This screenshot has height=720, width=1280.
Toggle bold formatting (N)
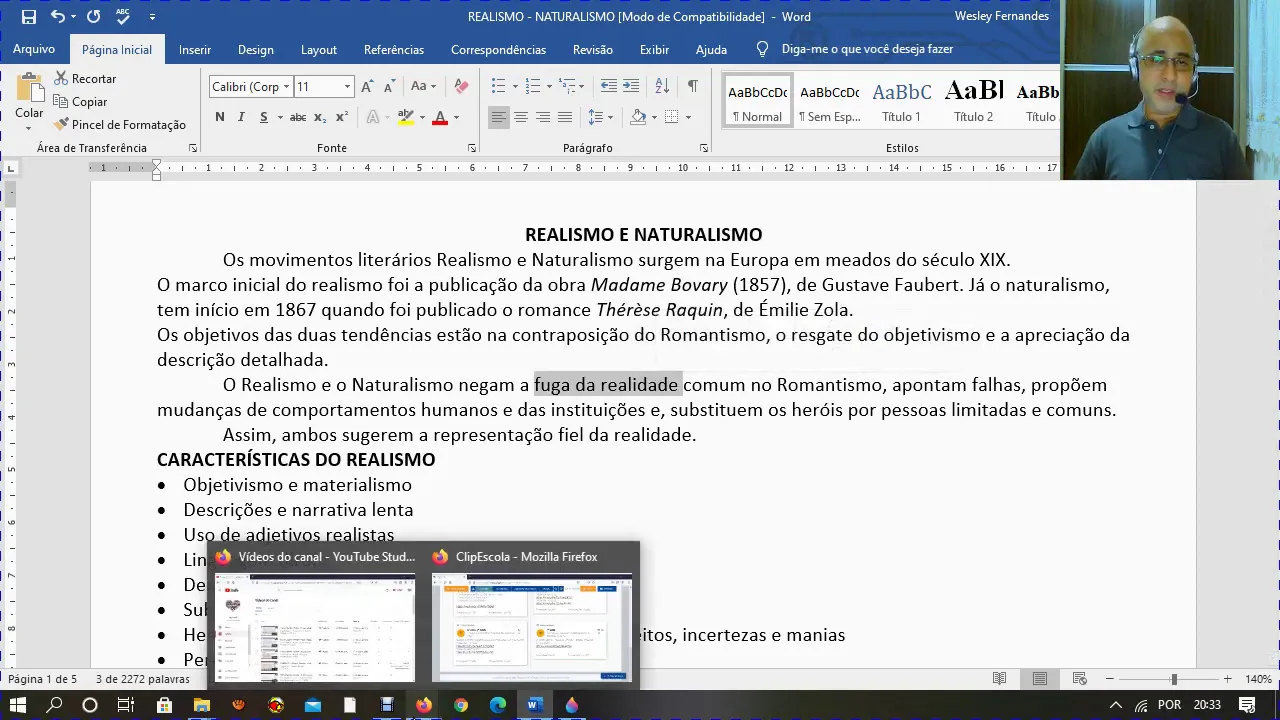pos(220,118)
